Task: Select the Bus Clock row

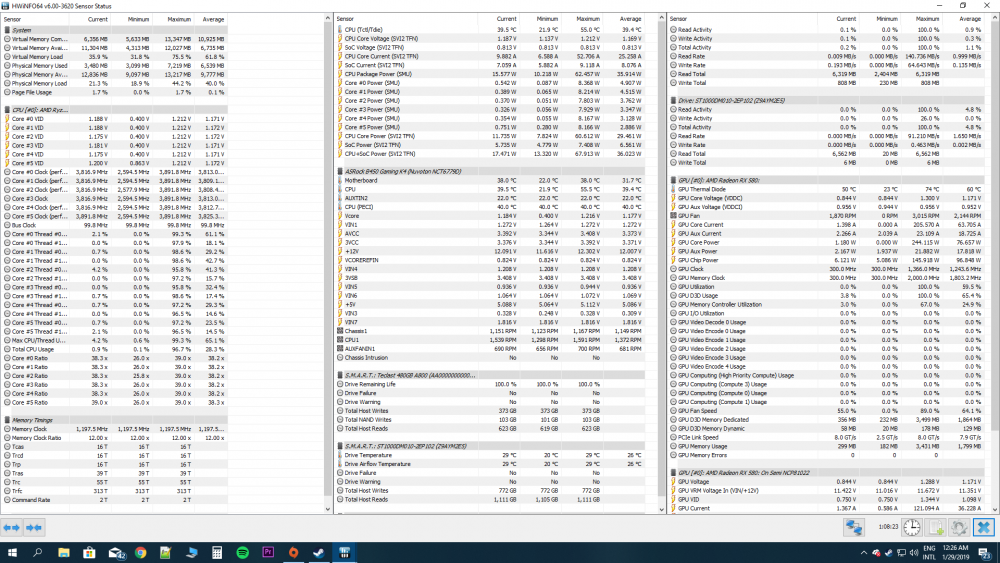Action: (115, 225)
